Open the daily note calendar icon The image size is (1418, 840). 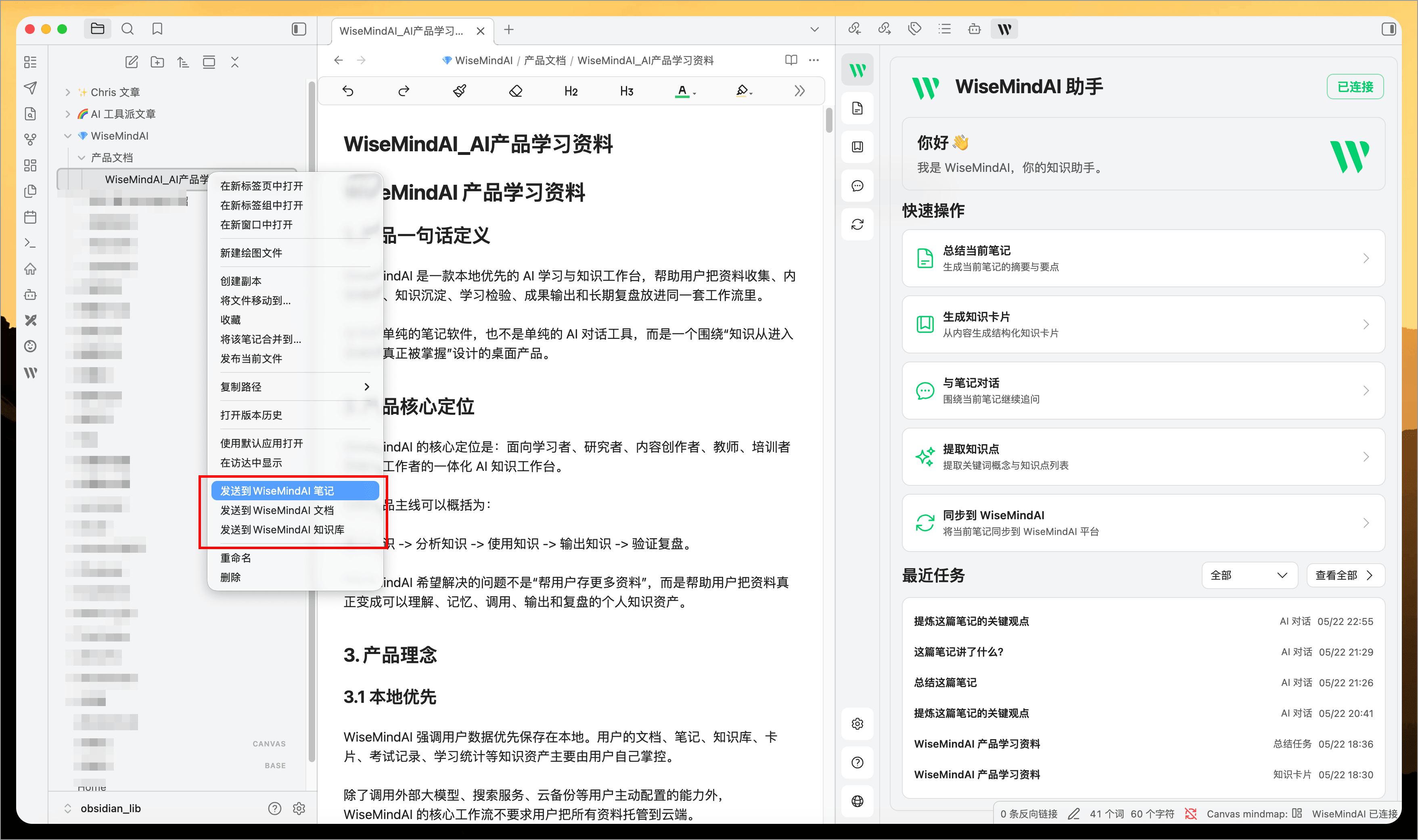(31, 217)
